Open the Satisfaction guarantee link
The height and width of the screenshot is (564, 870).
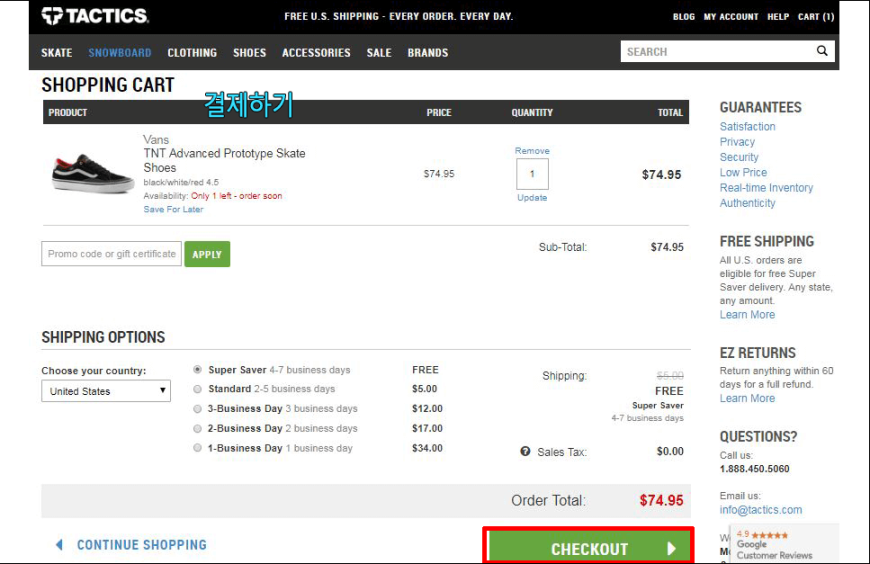click(x=747, y=127)
